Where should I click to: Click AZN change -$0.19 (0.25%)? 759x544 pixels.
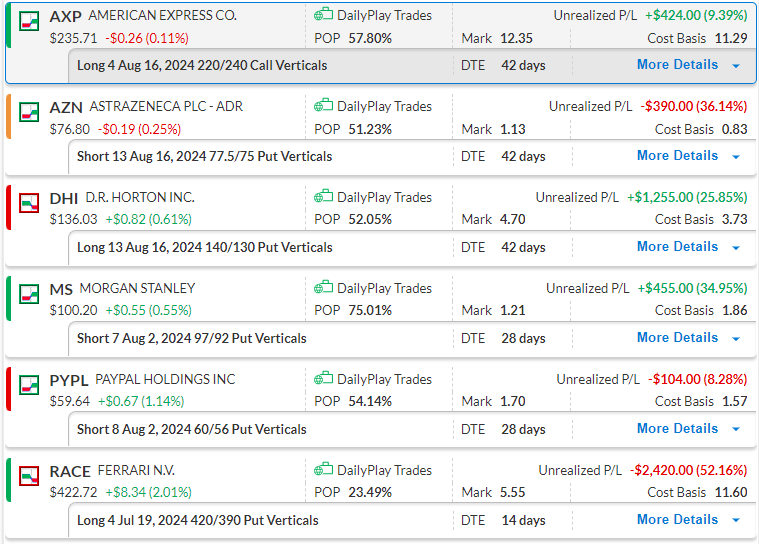139,129
